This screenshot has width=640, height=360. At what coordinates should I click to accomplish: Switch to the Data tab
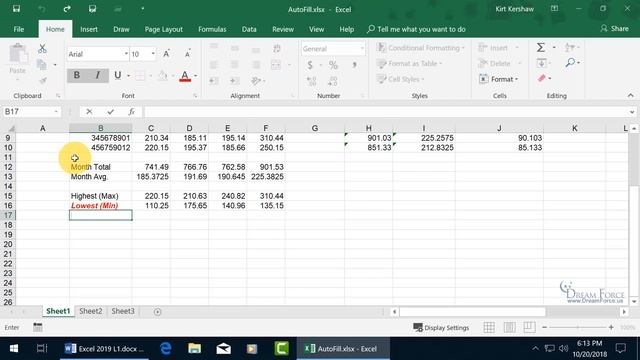coord(249,29)
